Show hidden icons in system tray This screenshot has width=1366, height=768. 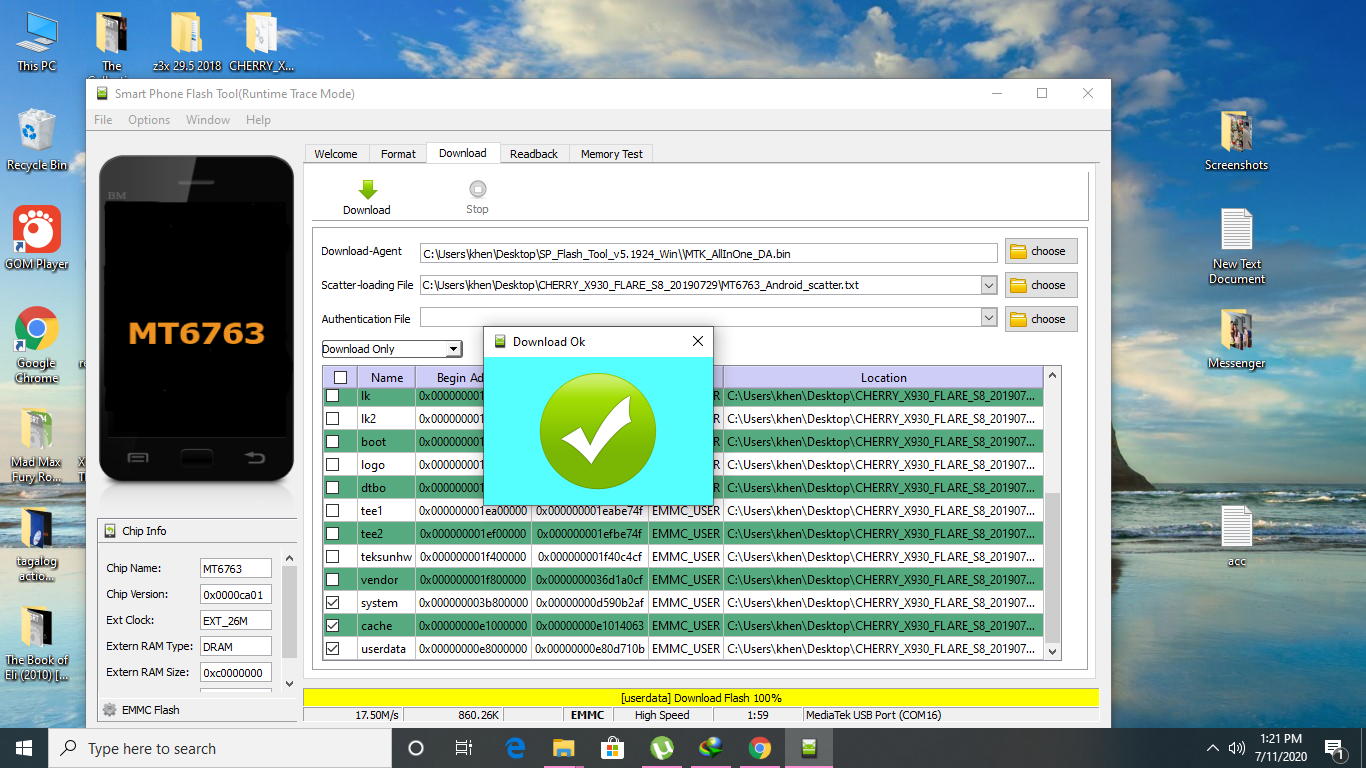pyautogui.click(x=1213, y=747)
